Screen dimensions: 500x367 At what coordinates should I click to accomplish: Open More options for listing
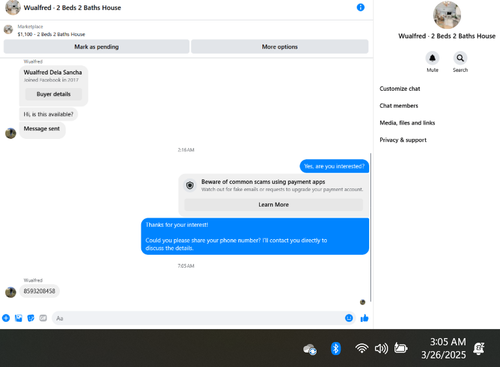click(280, 47)
